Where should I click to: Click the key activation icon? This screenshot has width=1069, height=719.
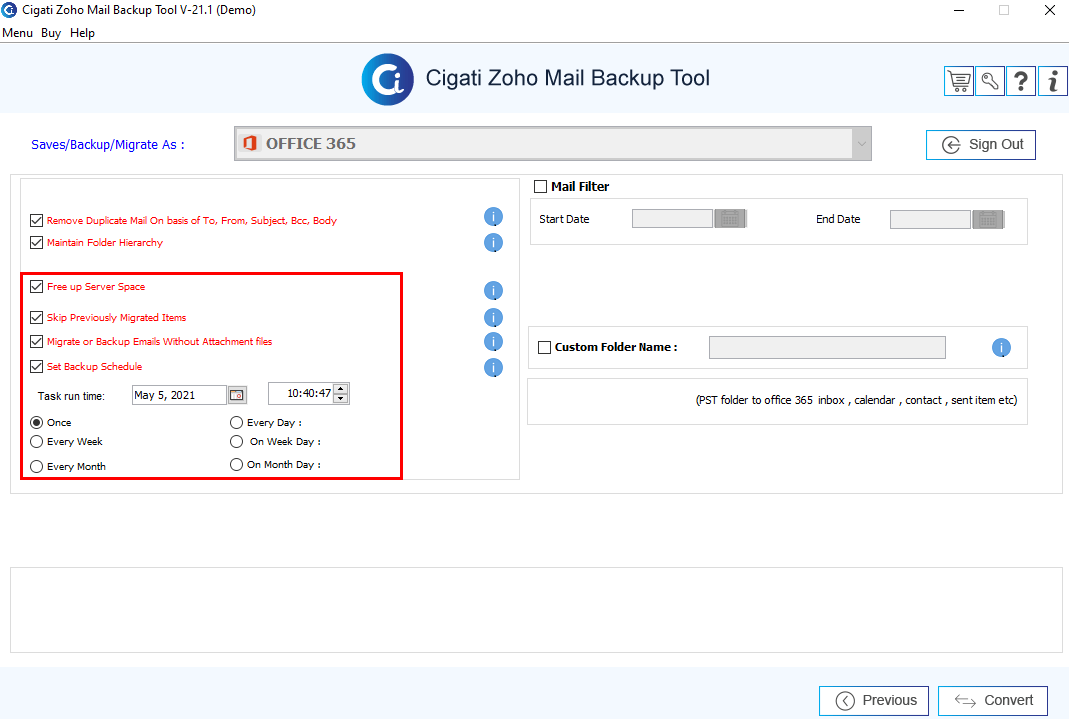990,81
